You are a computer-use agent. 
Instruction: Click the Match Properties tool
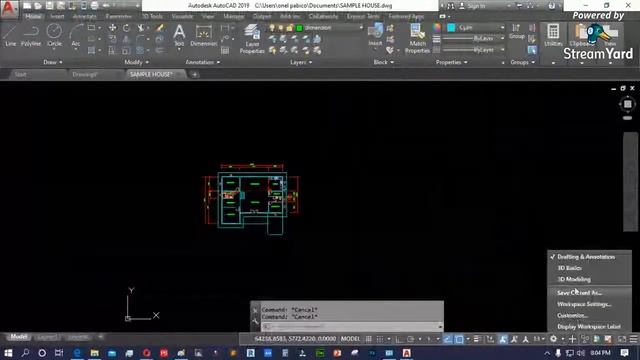pyautogui.click(x=417, y=39)
